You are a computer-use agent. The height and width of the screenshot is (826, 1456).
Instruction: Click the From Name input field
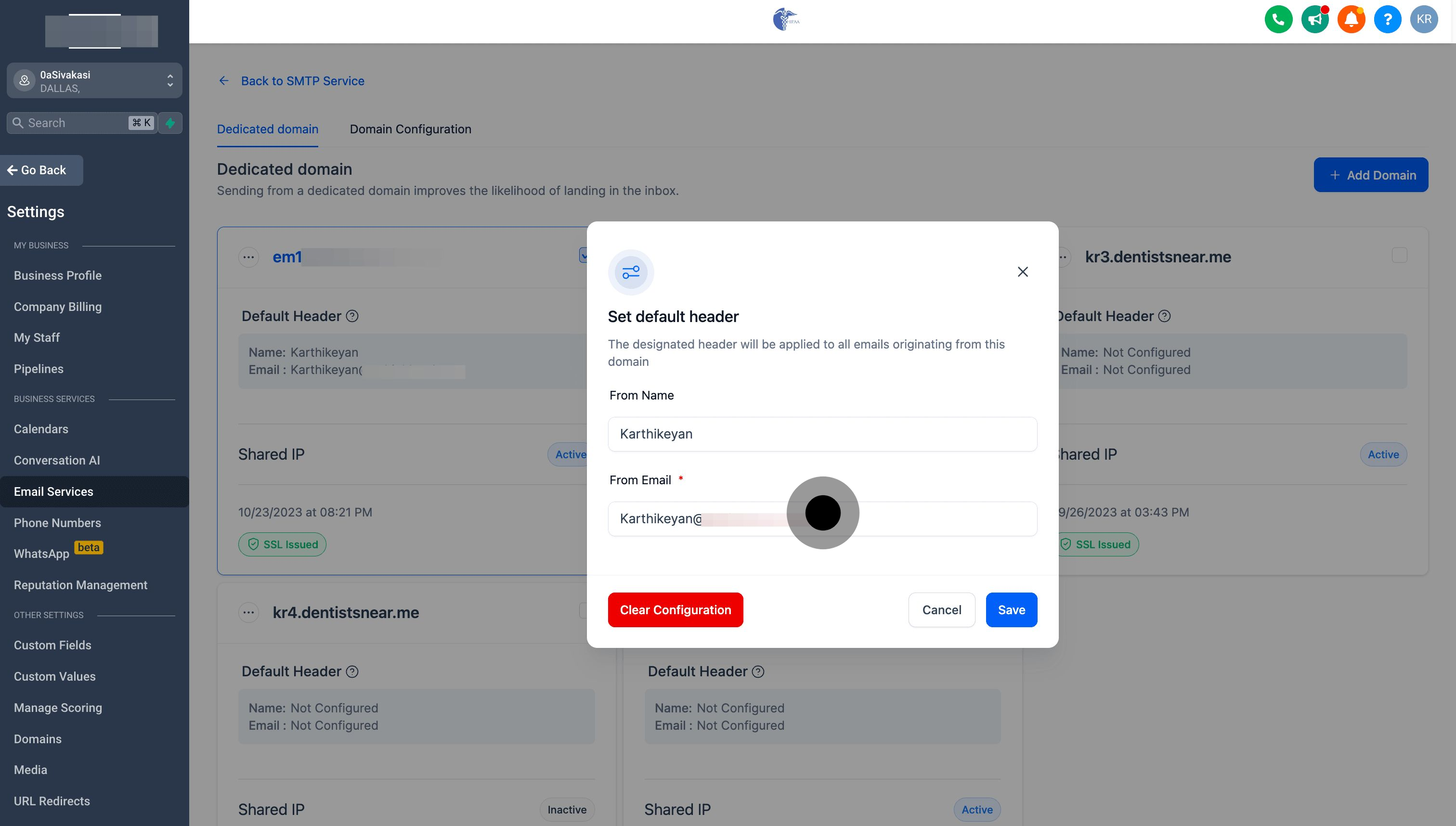coord(822,434)
